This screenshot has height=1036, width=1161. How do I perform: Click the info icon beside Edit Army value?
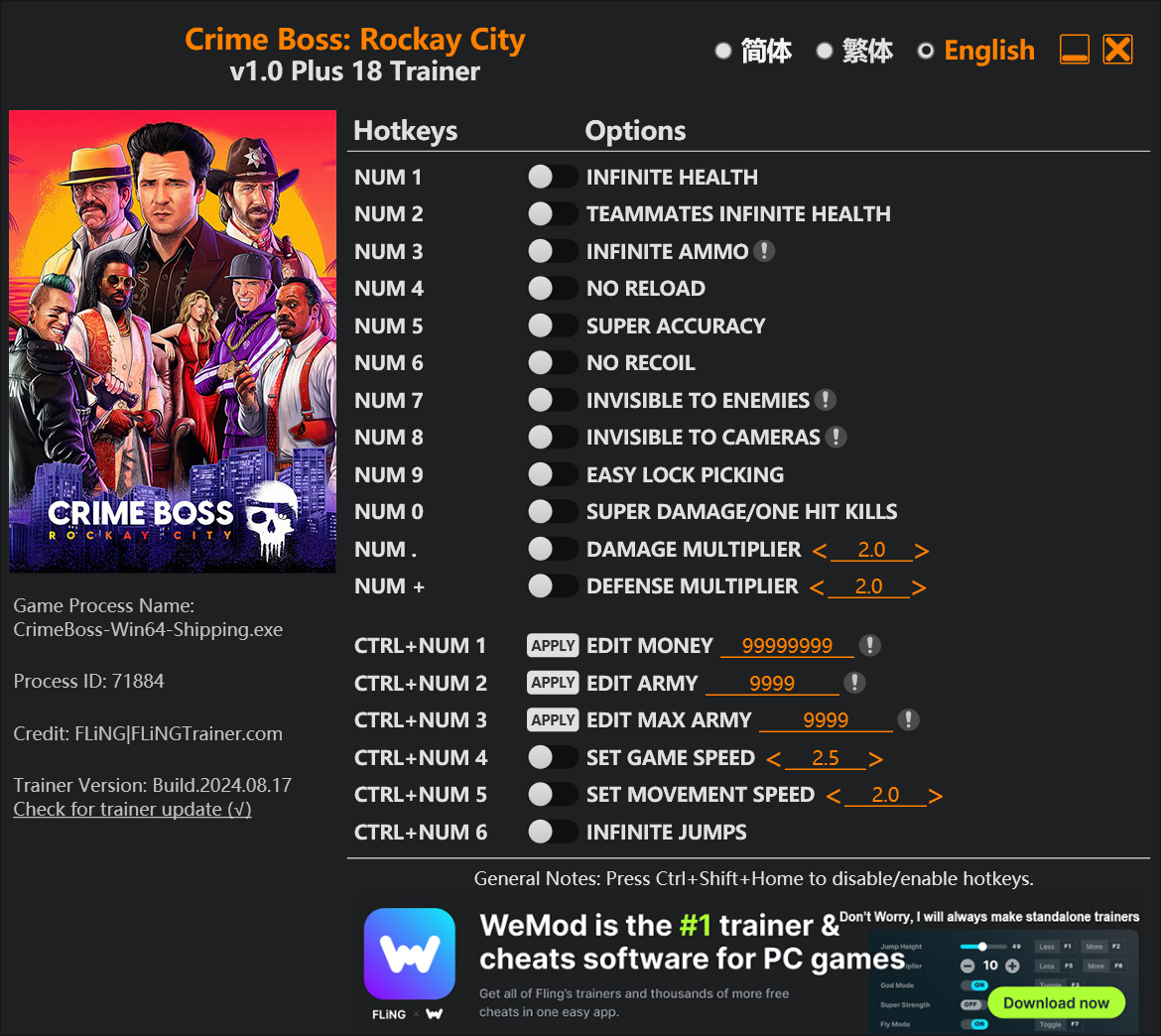pos(854,682)
